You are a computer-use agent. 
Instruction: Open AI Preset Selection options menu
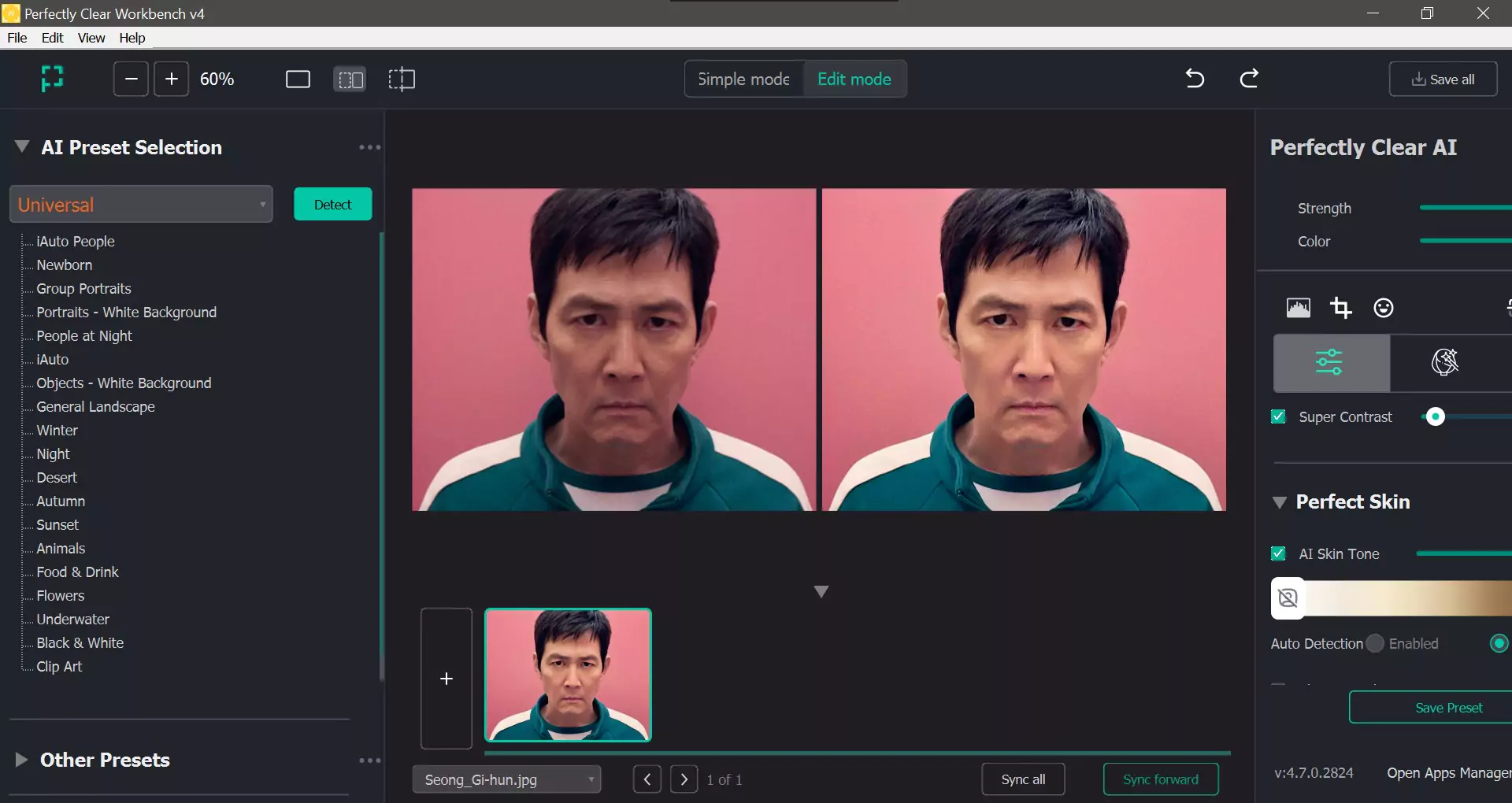tap(369, 147)
